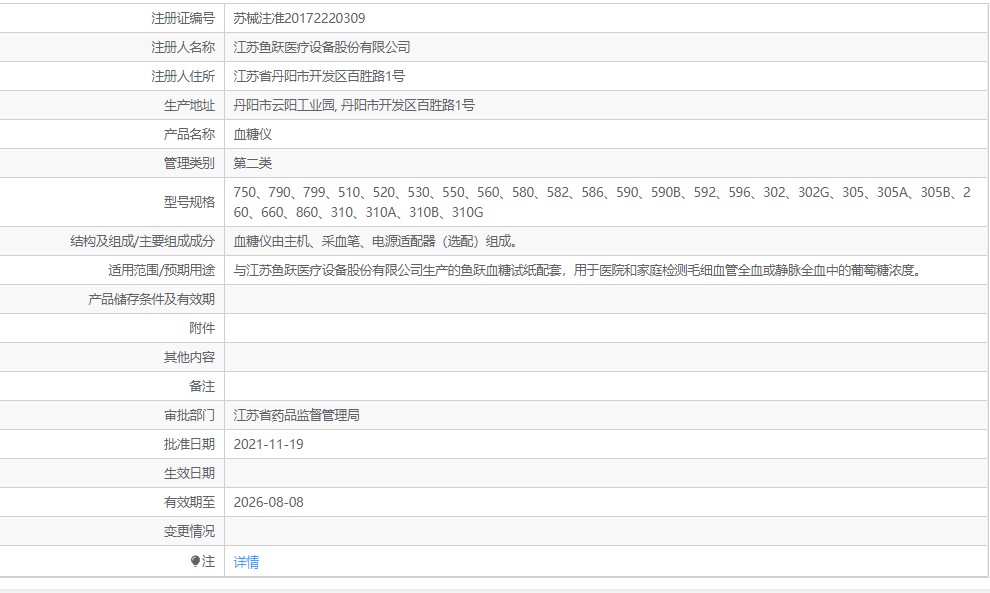
Task: Click the 备注 label
Action: pos(202,386)
